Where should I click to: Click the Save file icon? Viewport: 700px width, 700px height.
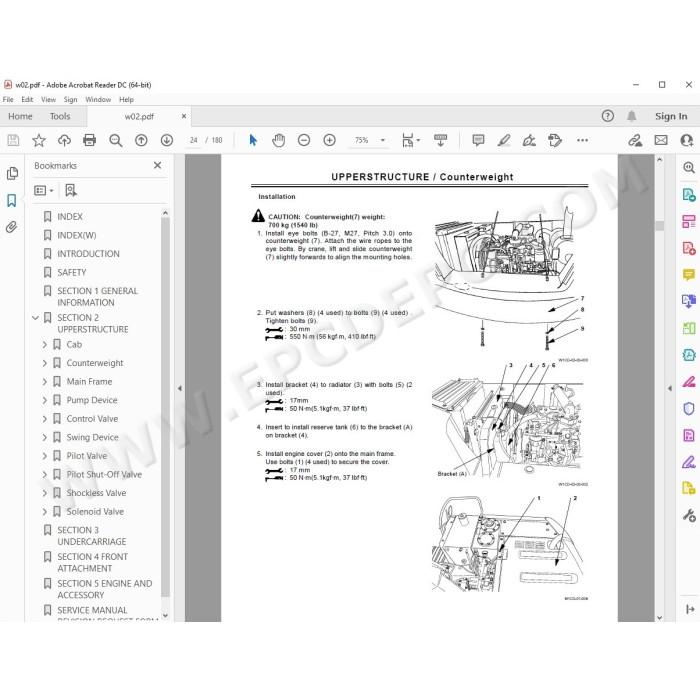[13, 140]
